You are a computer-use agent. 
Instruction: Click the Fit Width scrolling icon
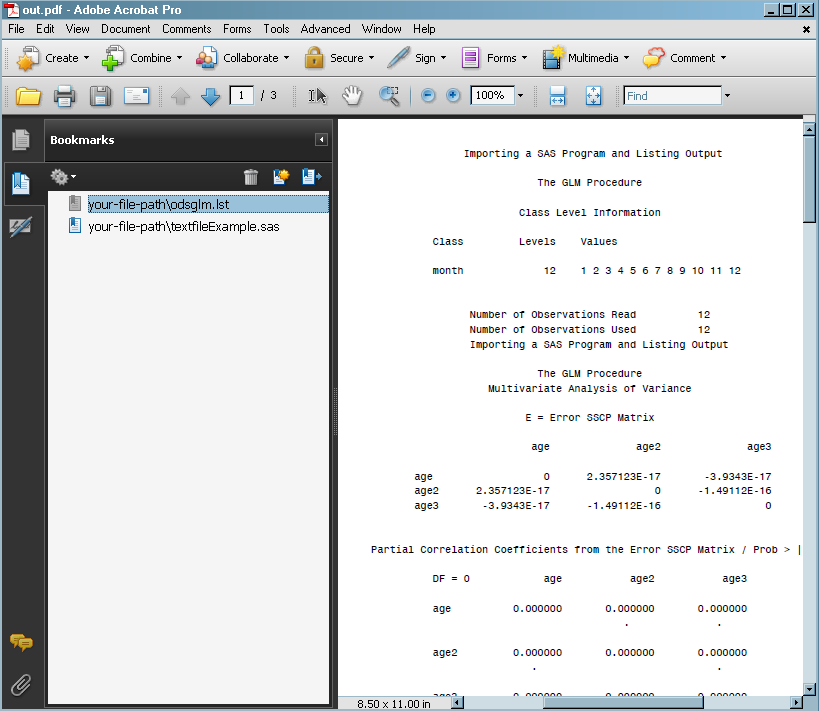coord(558,96)
